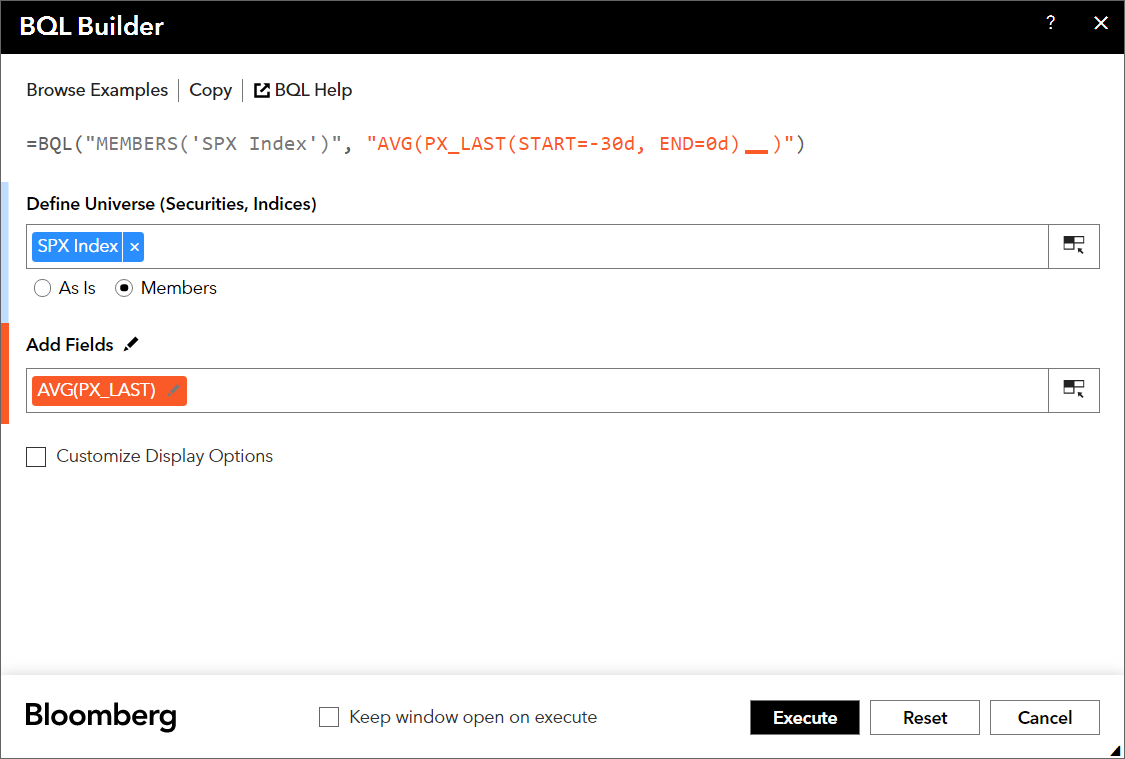The height and width of the screenshot is (759, 1125).
Task: Edit AVG(PX_LAST) using its pencil icon
Action: [173, 390]
